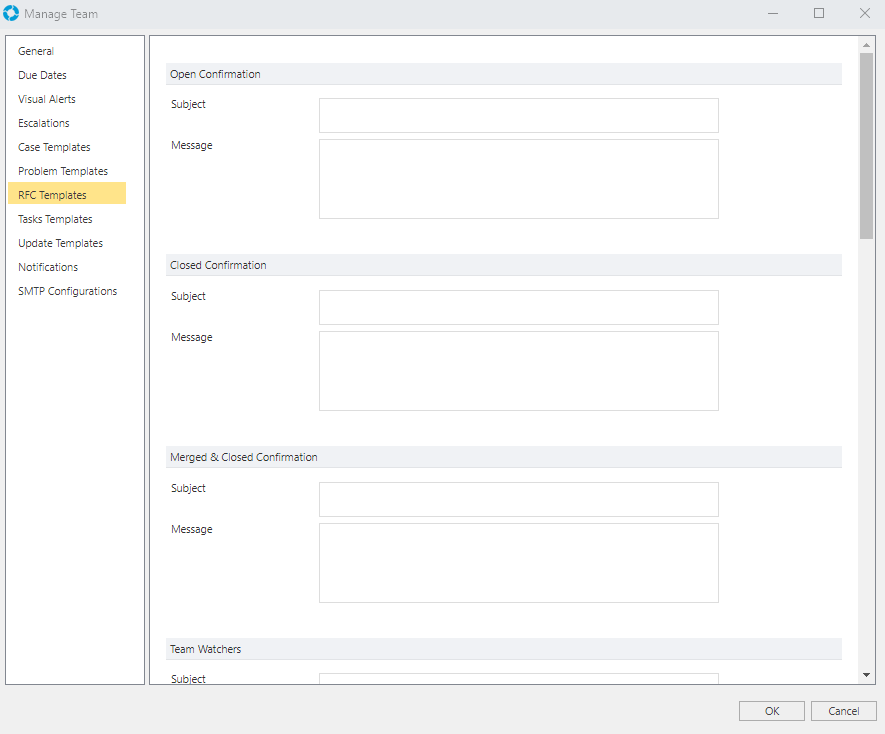Click the scrollbar down arrow

click(x=866, y=676)
